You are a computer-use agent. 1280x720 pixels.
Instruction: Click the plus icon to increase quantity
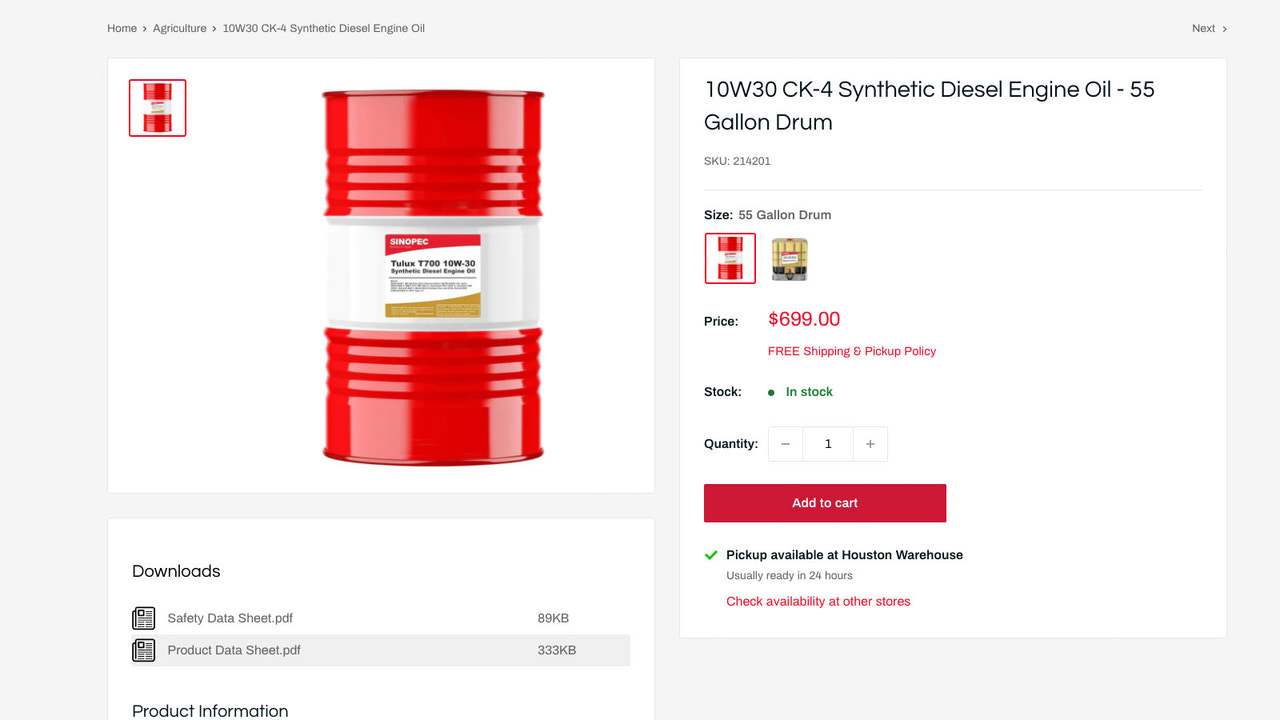pyautogui.click(x=869, y=443)
